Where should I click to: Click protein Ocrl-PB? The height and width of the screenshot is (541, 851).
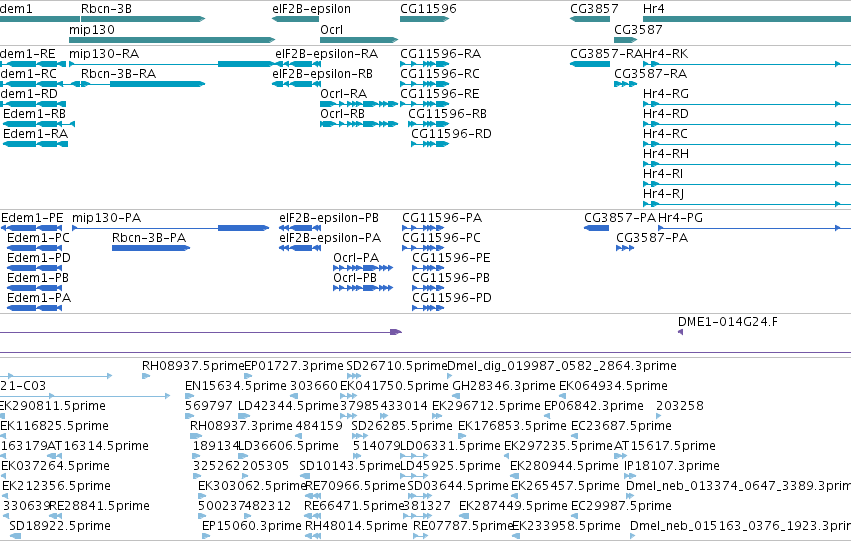[355, 278]
